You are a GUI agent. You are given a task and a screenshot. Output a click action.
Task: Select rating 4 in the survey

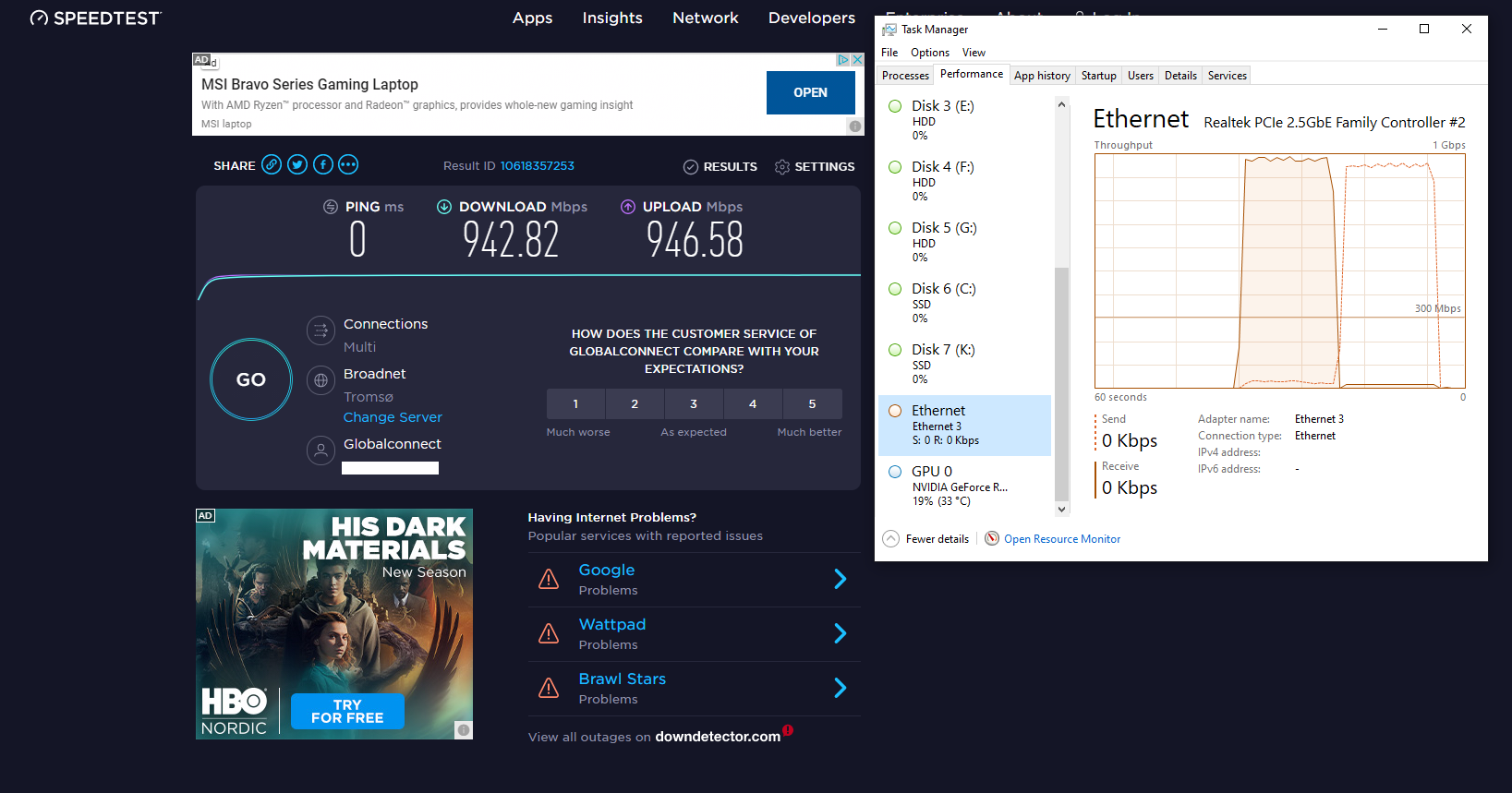point(753,404)
